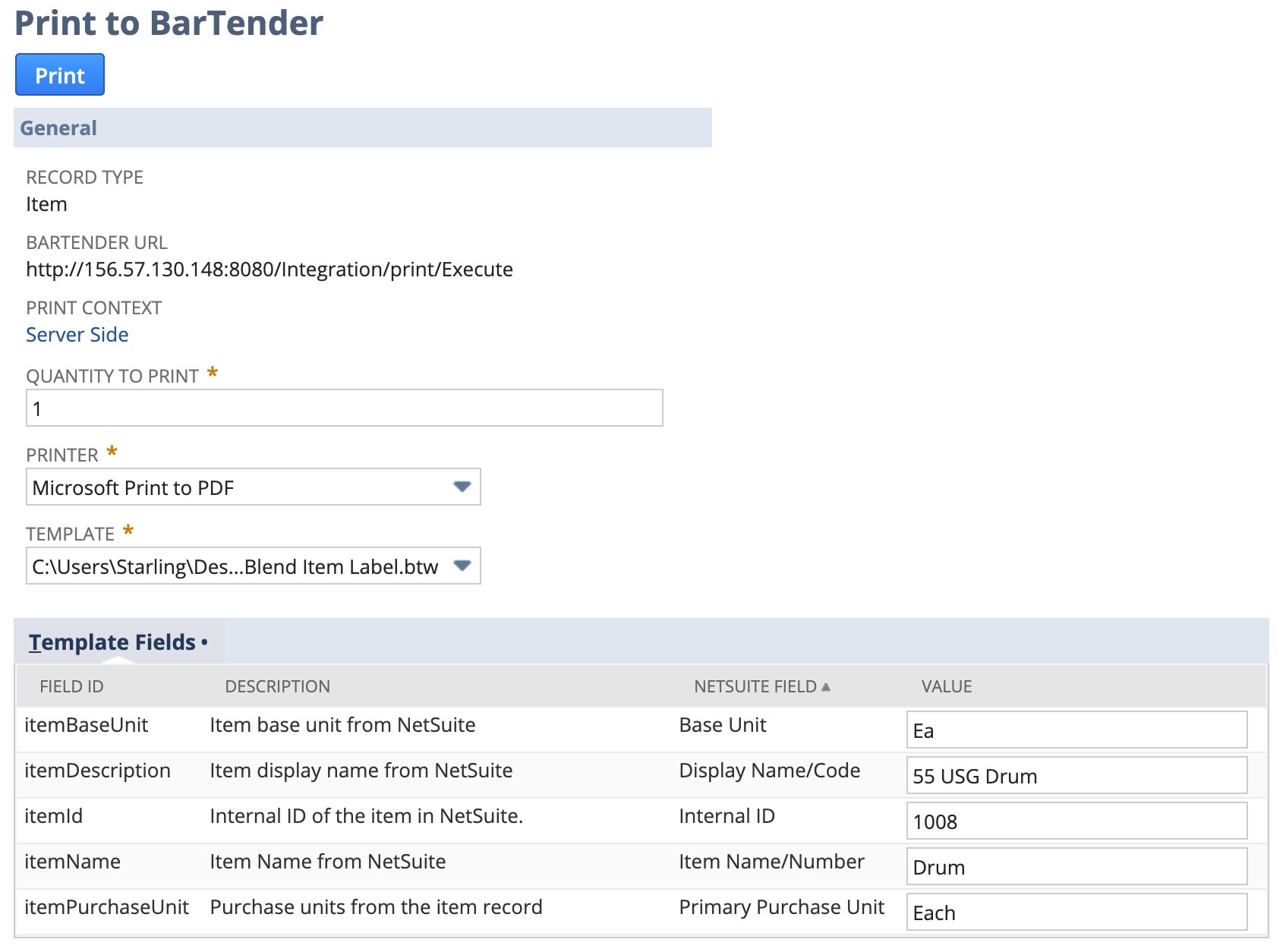Select the itemDescription row field ID
Viewport: 1286px width, 952px height.
click(97, 771)
